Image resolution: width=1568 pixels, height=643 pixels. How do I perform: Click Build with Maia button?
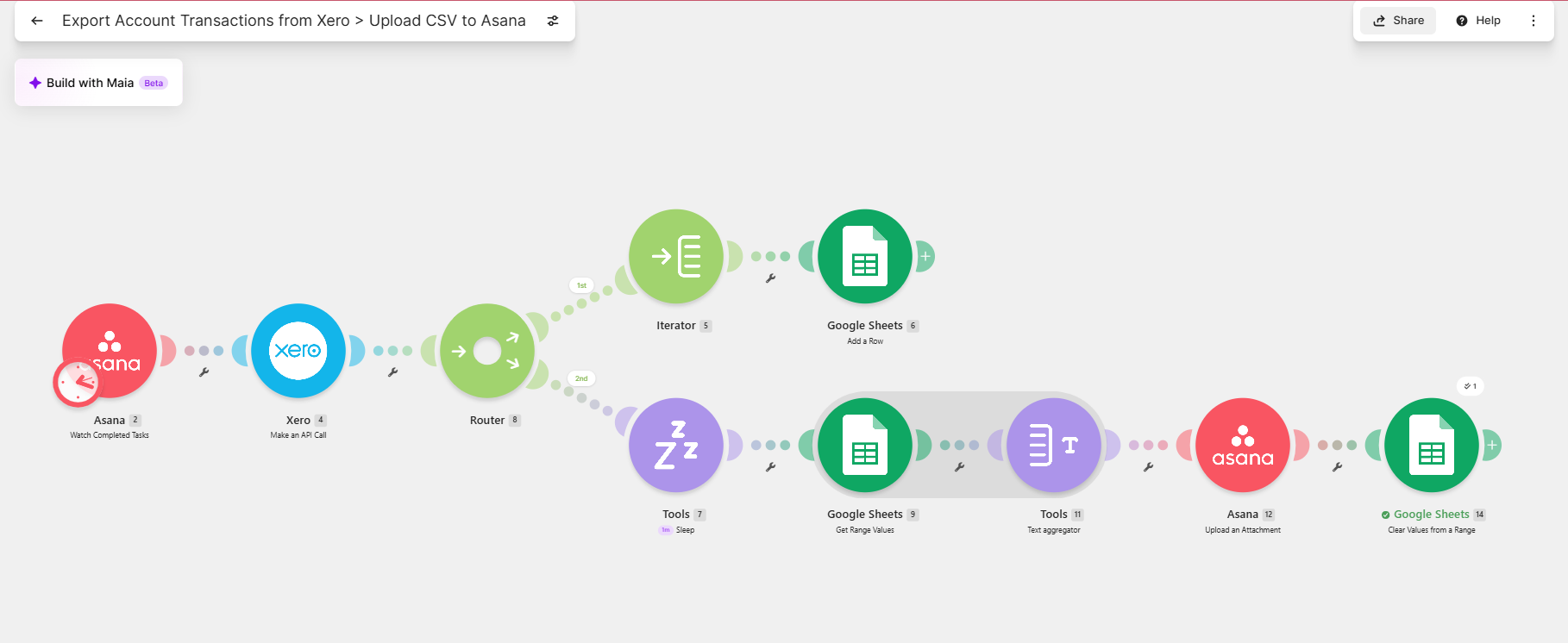point(98,83)
